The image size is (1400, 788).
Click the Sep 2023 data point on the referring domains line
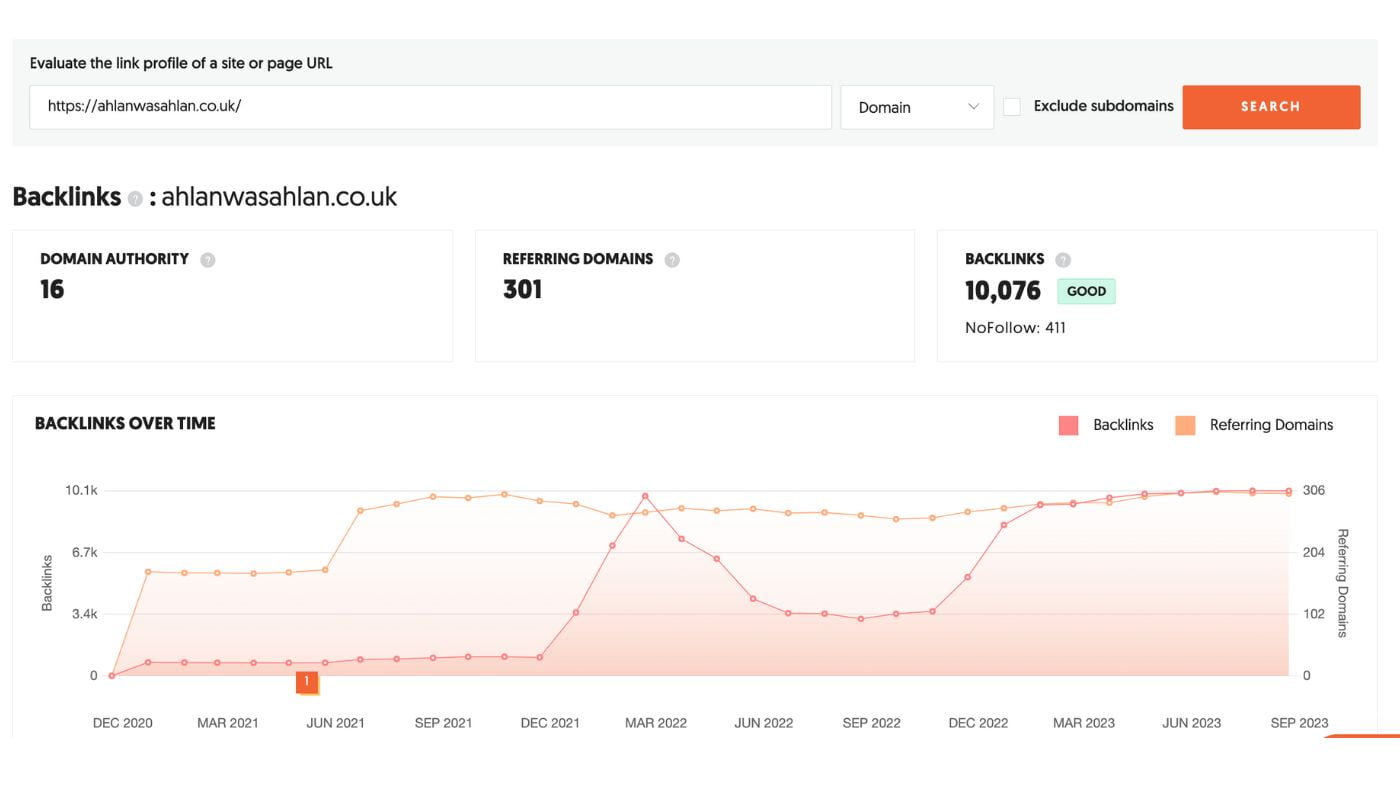[x=1290, y=490]
